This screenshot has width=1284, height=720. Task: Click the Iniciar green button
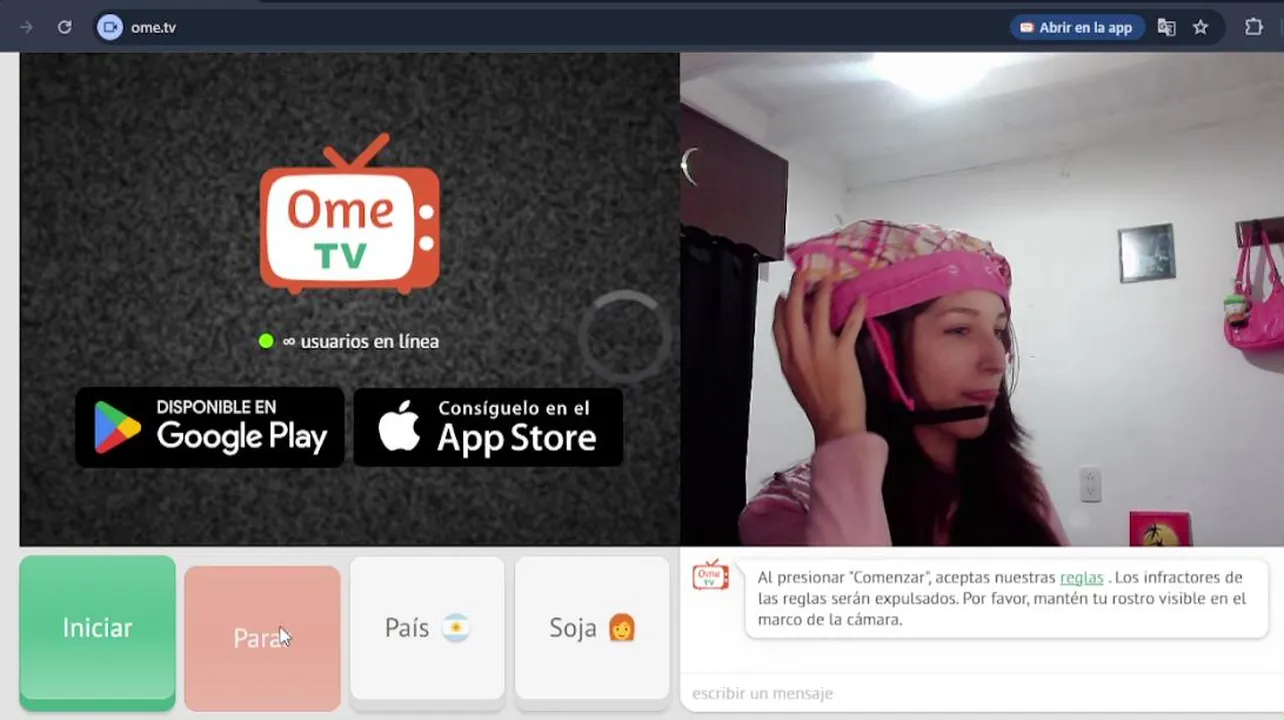point(97,633)
